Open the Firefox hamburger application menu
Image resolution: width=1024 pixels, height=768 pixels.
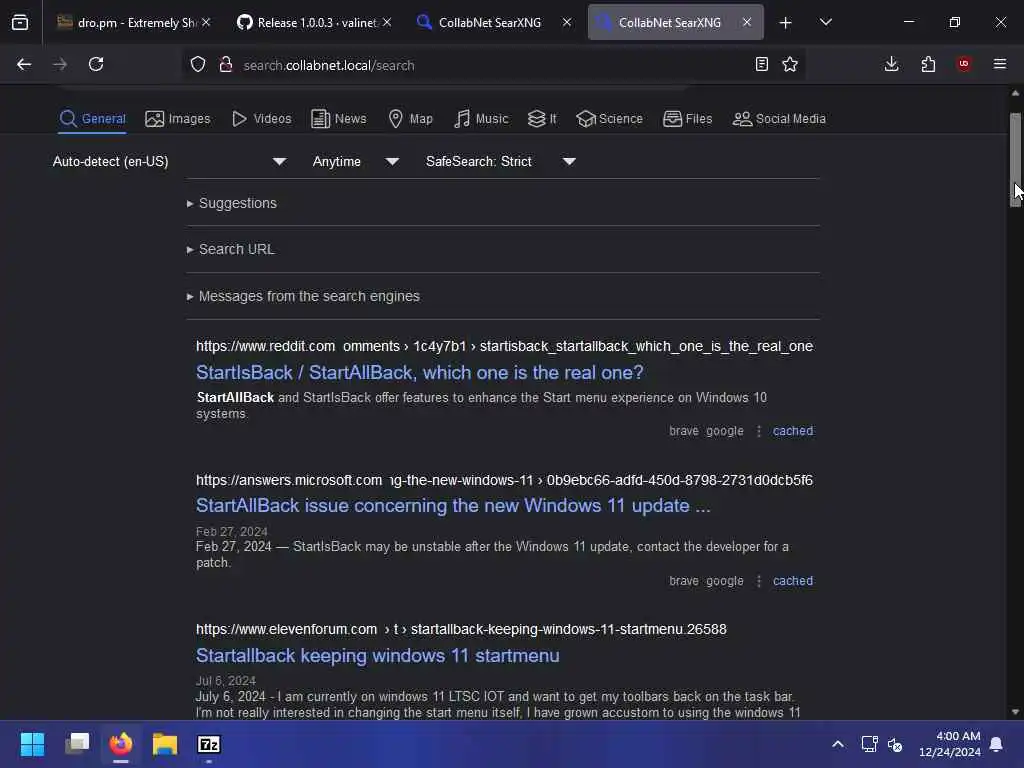tap(1000, 64)
